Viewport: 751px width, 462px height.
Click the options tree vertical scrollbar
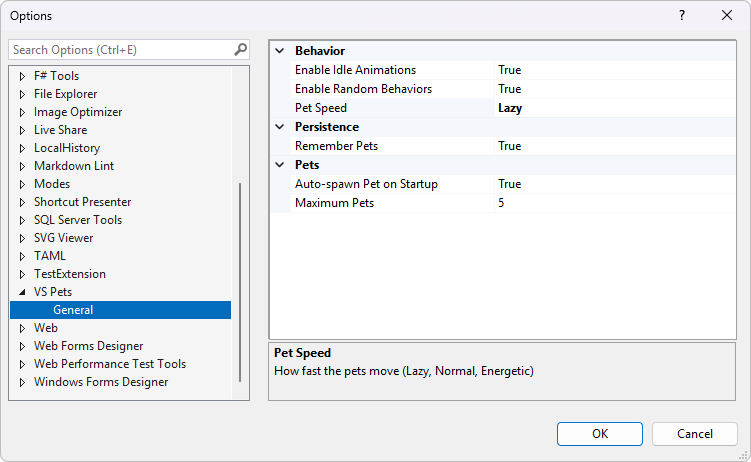click(x=239, y=280)
